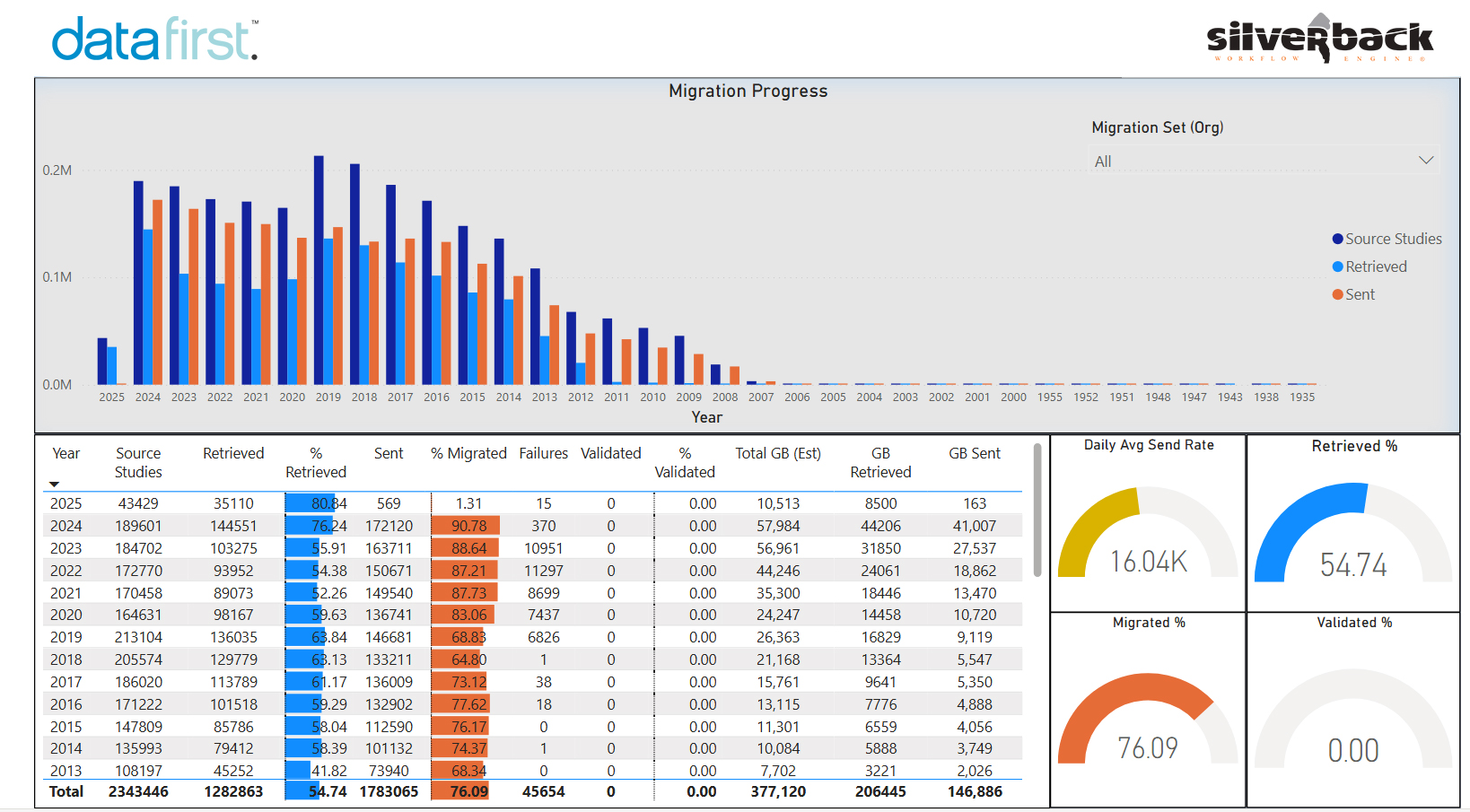
Task: Click the dropdown chevron beside All
Action: [x=1425, y=161]
